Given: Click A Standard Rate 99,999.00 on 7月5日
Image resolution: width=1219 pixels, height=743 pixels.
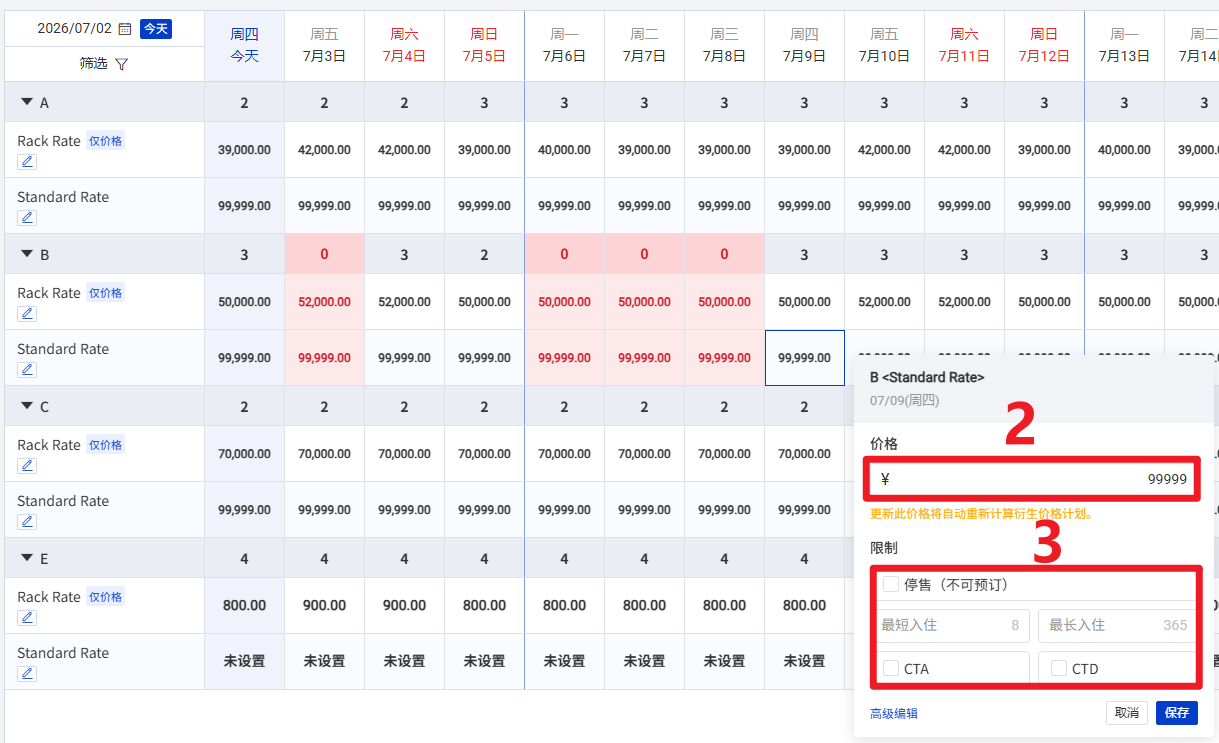Looking at the screenshot, I should (484, 206).
